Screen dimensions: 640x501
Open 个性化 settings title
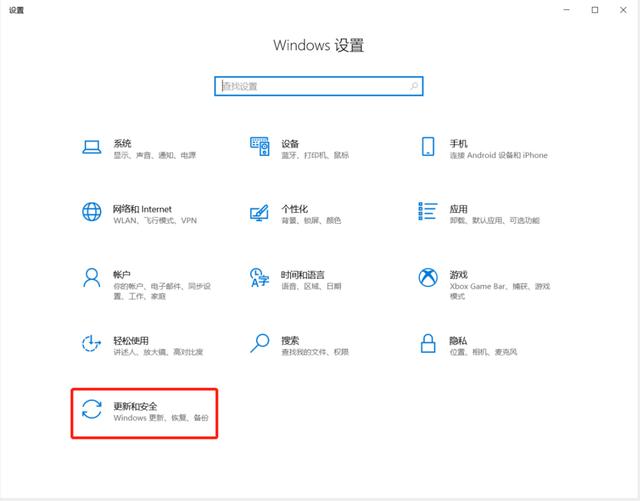coord(295,209)
